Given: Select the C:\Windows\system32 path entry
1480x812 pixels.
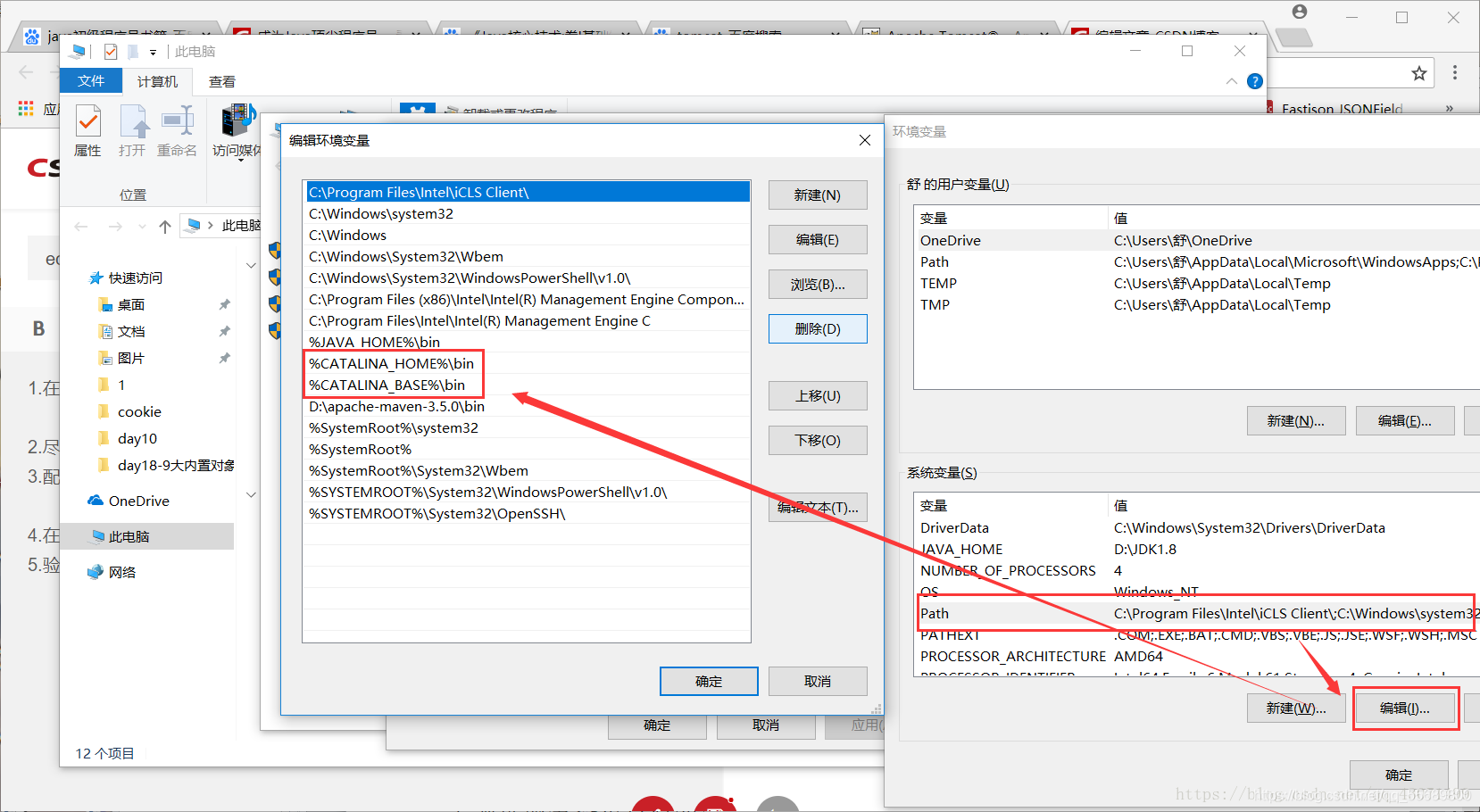Looking at the screenshot, I should point(527,213).
